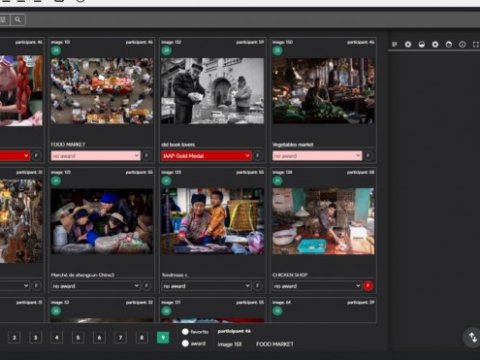Open the FOOD MARKET aerial market thumbnail

102,91
